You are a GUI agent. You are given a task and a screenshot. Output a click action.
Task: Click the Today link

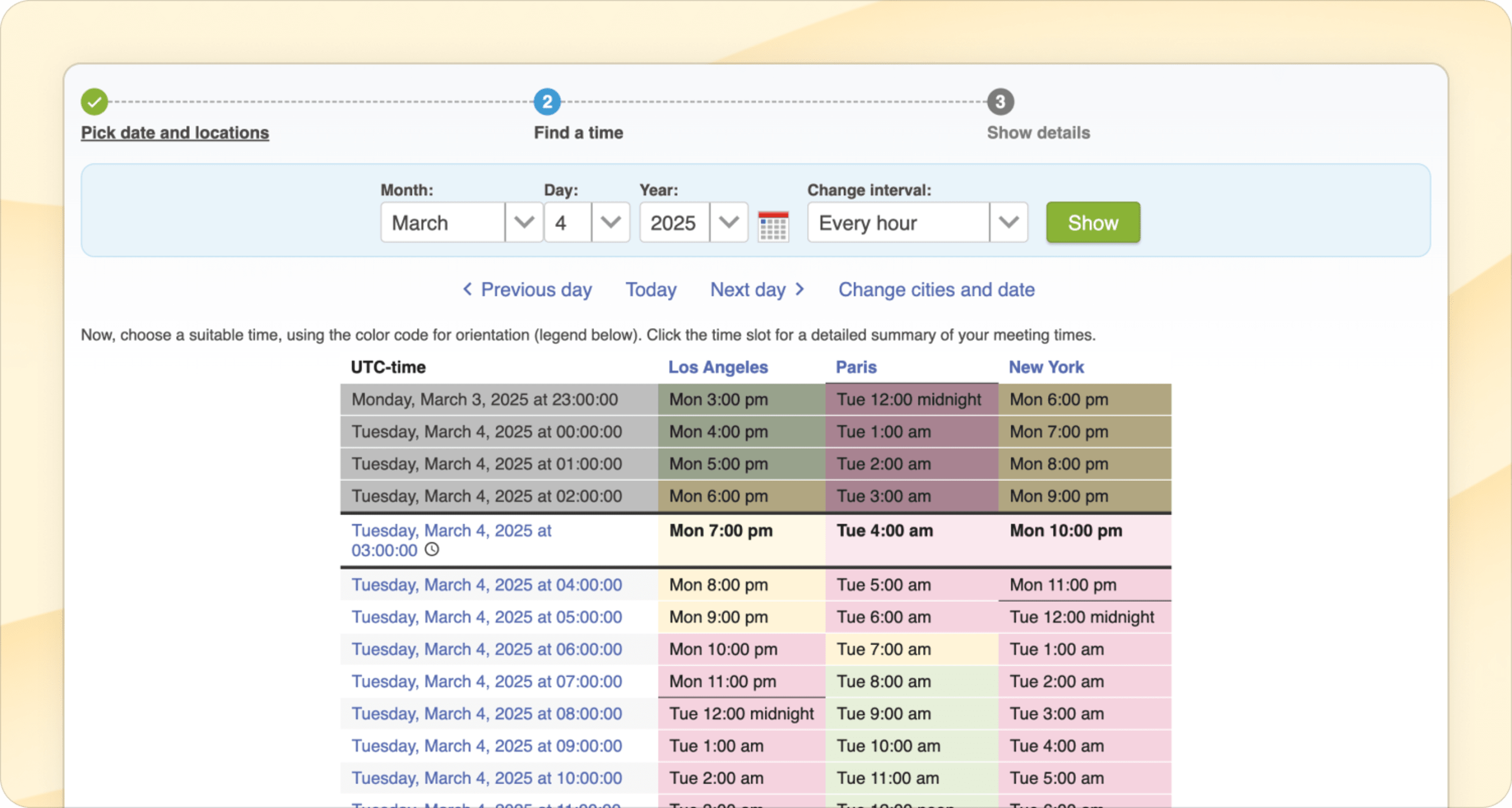pyautogui.click(x=651, y=290)
